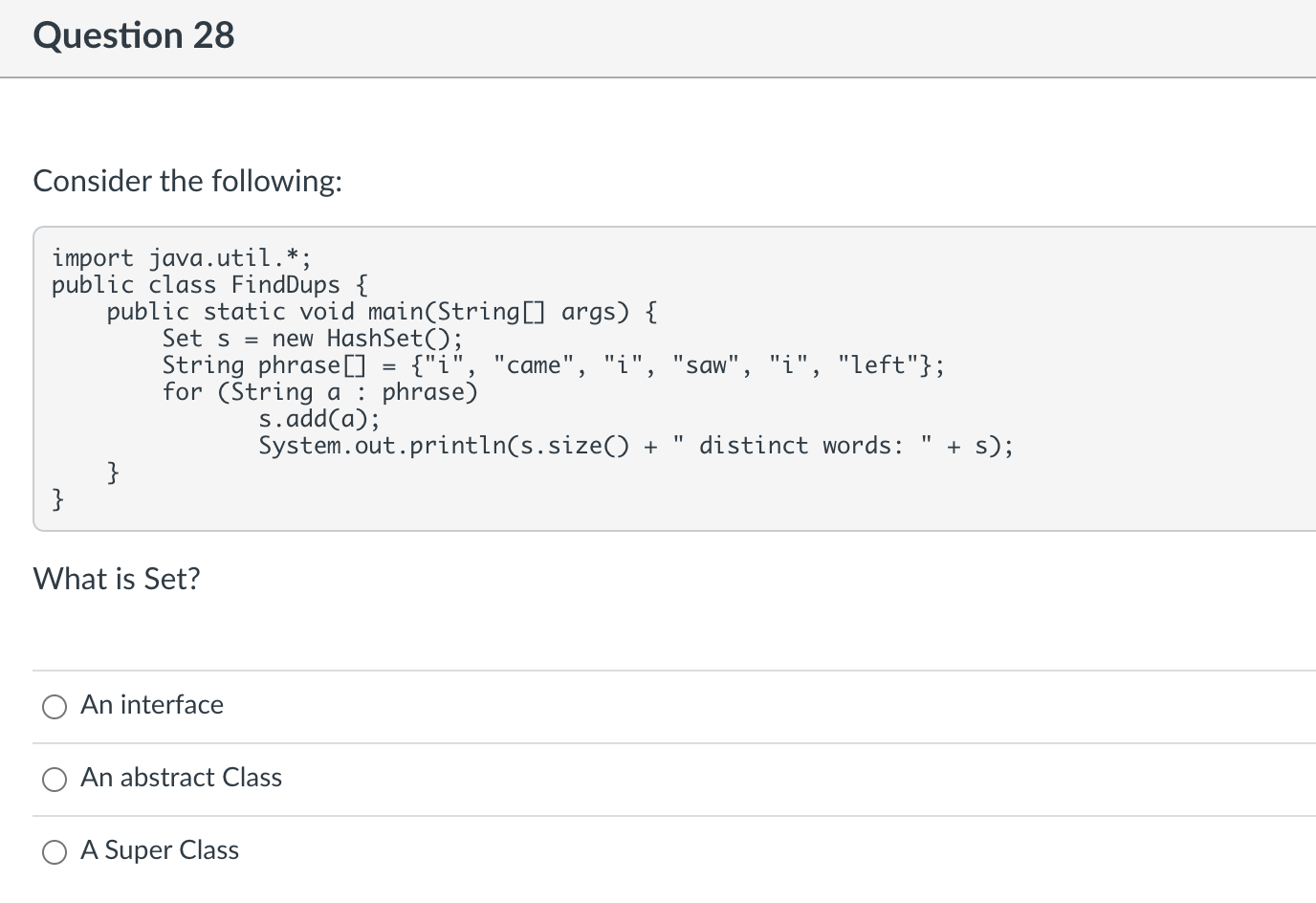The width and height of the screenshot is (1316, 903).
Task: Click the "s.add(a);" code line
Action: click(x=318, y=419)
